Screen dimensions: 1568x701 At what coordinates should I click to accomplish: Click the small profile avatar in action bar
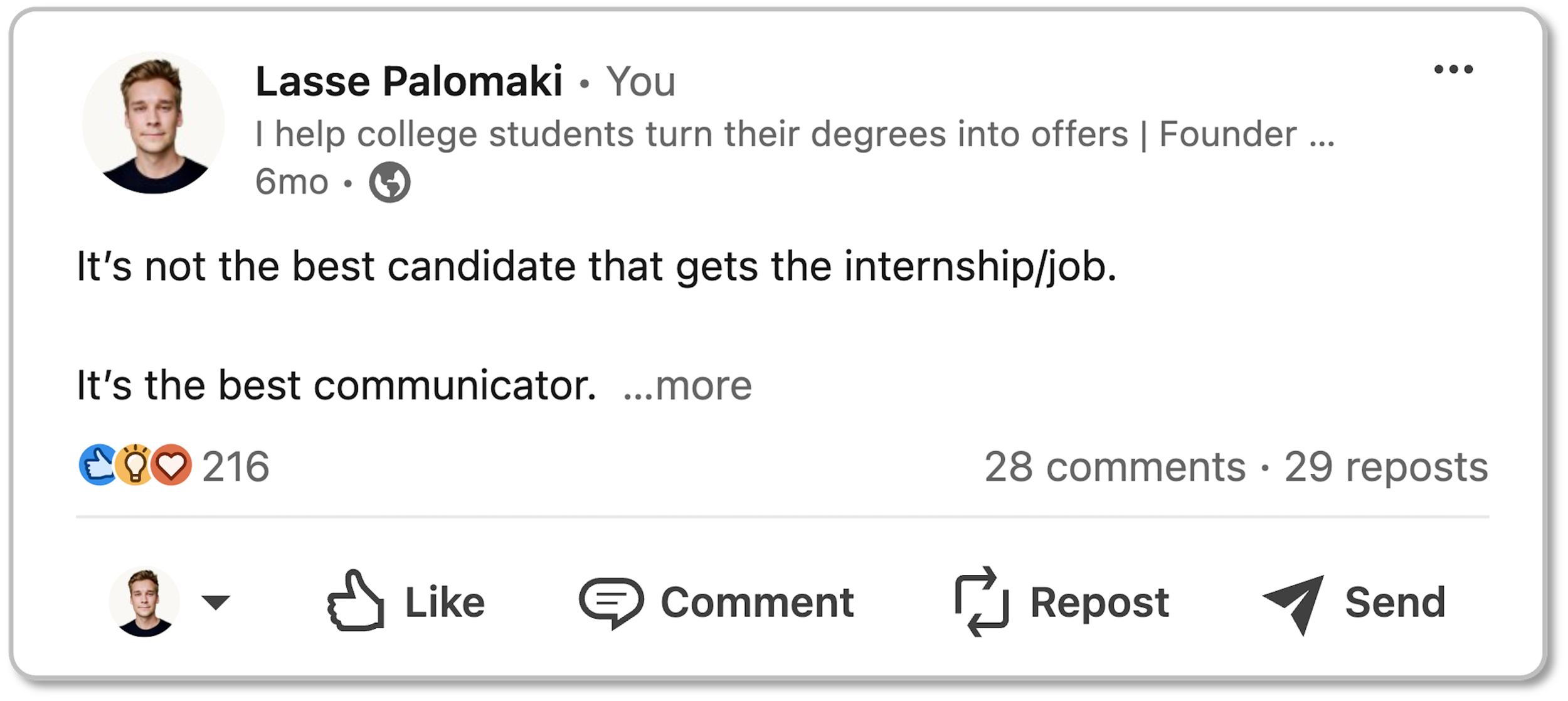coord(144,602)
